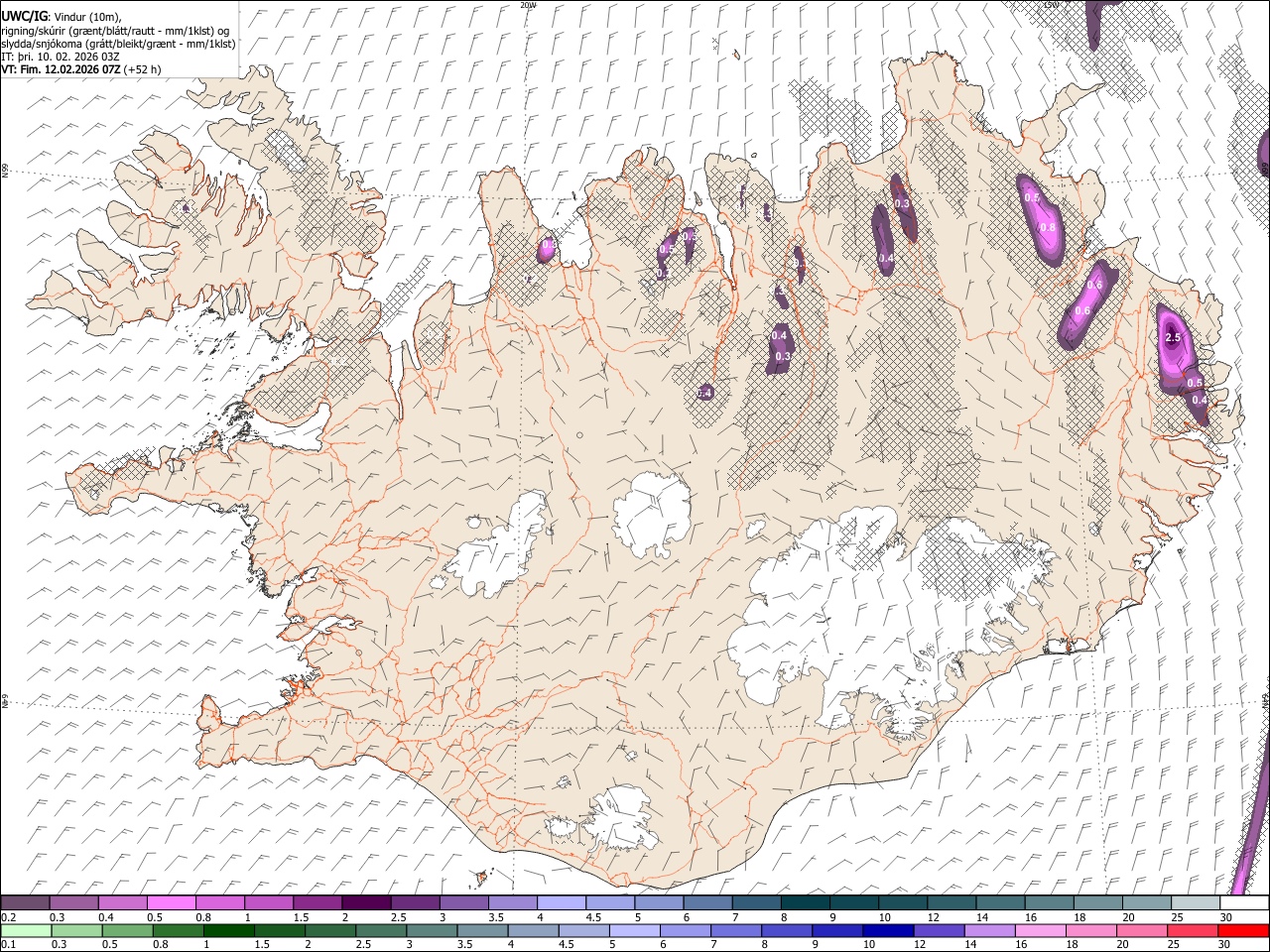The image size is (1270, 952).
Task: Pick the grey-green rain-scale swatch labeled 2.5
Action: pos(381,930)
